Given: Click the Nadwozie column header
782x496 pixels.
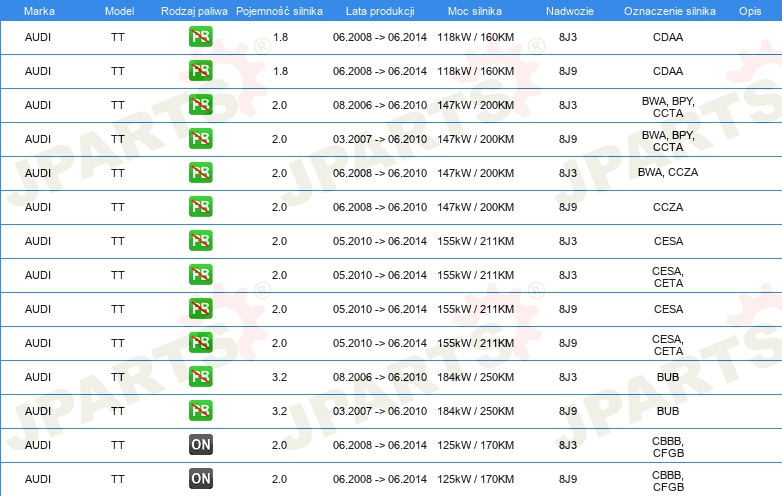Looking at the screenshot, I should pos(570,11).
